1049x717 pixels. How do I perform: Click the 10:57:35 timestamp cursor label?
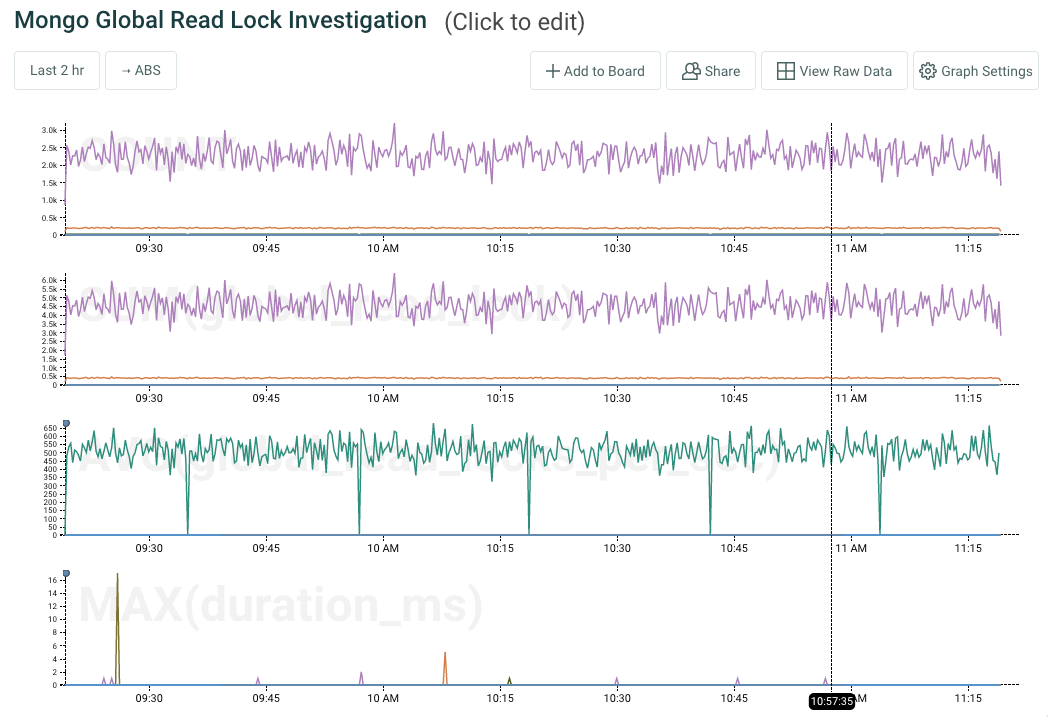[832, 701]
